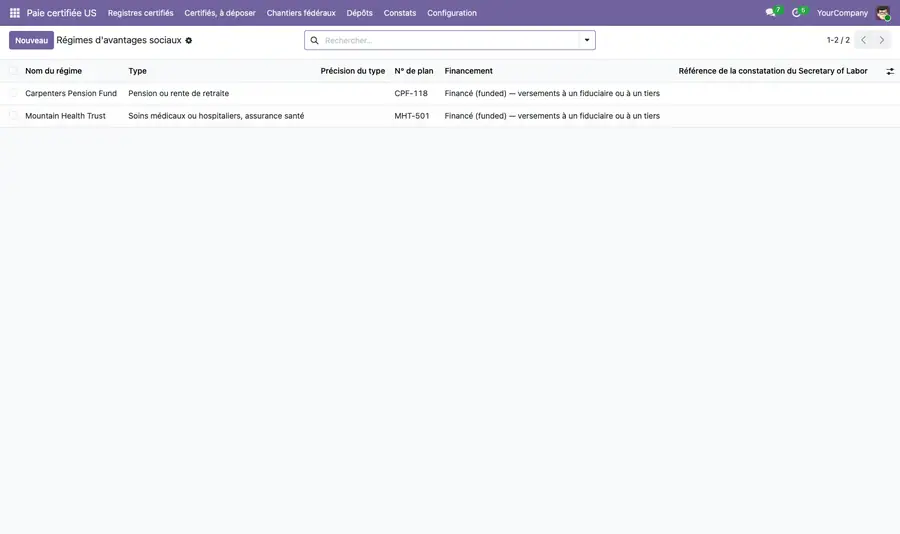This screenshot has width=900, height=534.
Task: Click the Nouveau button
Action: pyautogui.click(x=32, y=40)
